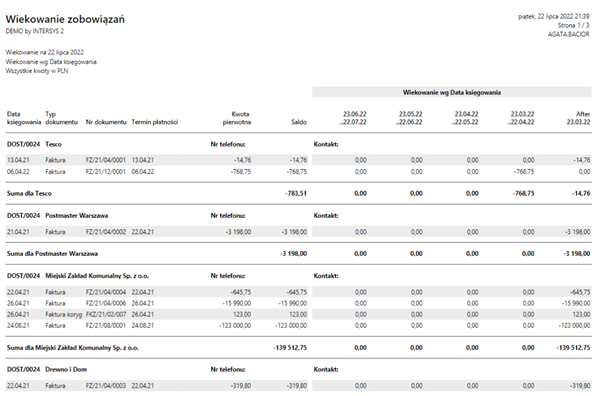Click document number 'FZ/21/04/0002'
605x396 pixels.
(x=106, y=232)
